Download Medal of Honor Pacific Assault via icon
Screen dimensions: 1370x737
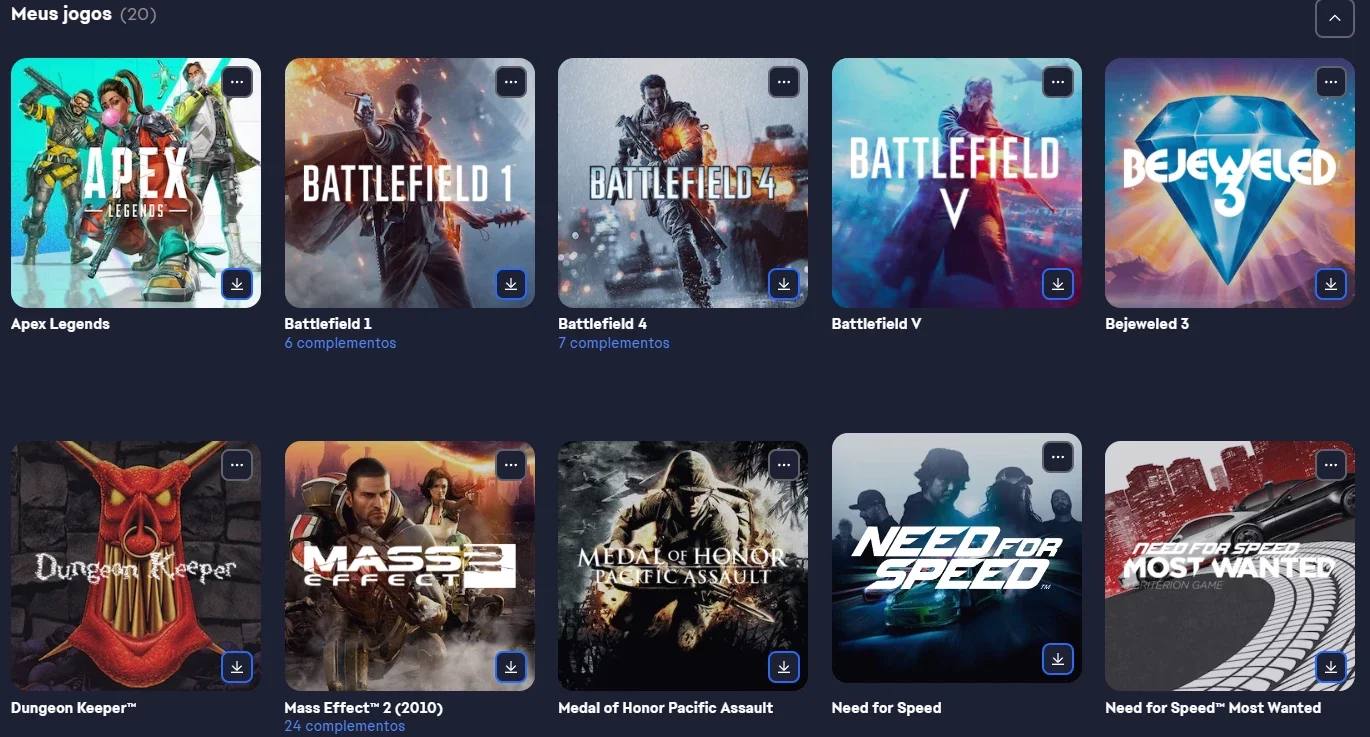pos(784,667)
